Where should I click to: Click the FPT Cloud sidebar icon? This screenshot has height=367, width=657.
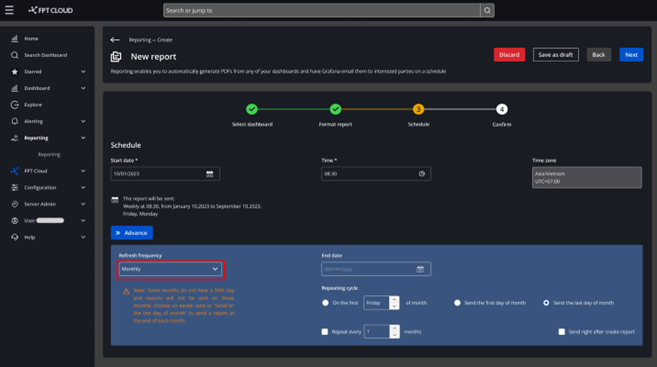pyautogui.click(x=15, y=171)
